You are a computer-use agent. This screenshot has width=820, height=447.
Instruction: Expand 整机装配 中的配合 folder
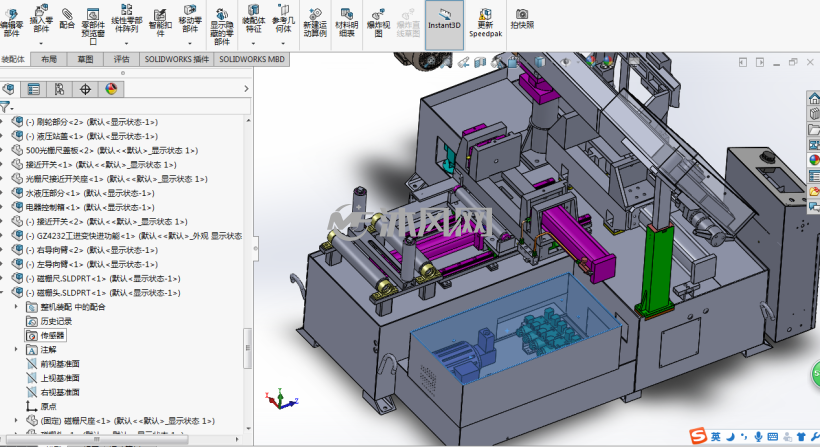click(16, 307)
